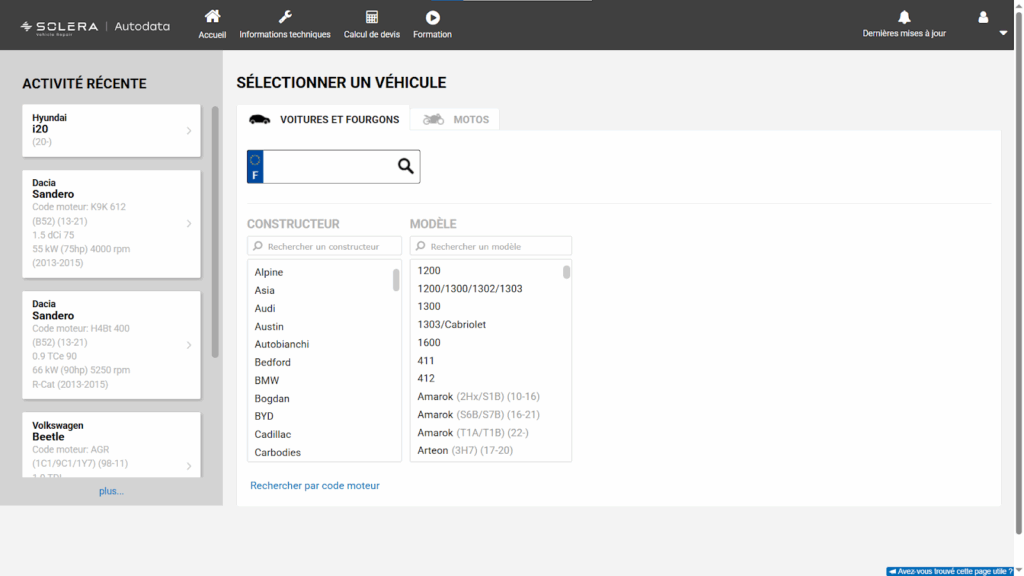Select Amarok (S6B/S7B) (16-21)
The width and height of the screenshot is (1024, 576).
(x=478, y=415)
